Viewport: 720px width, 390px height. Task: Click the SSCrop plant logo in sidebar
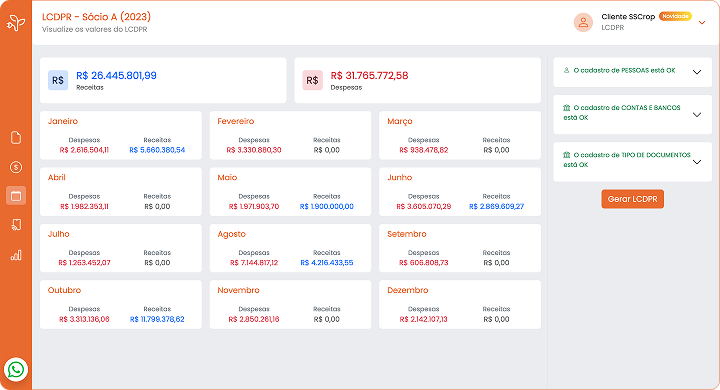coord(16,22)
